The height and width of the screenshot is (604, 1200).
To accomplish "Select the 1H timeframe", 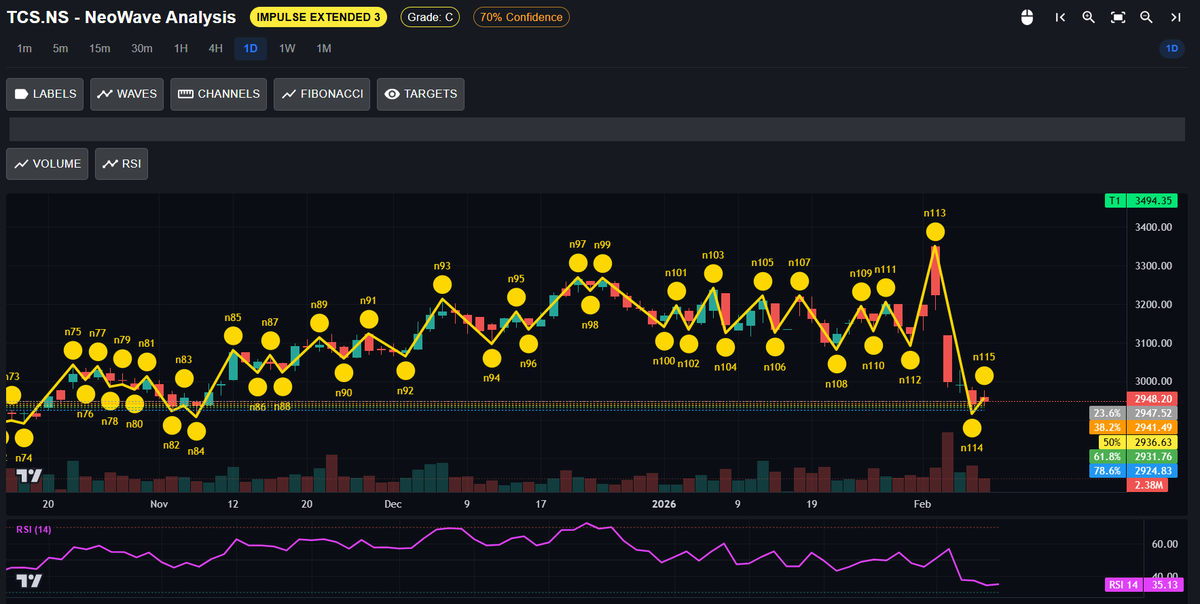I will click(181, 48).
